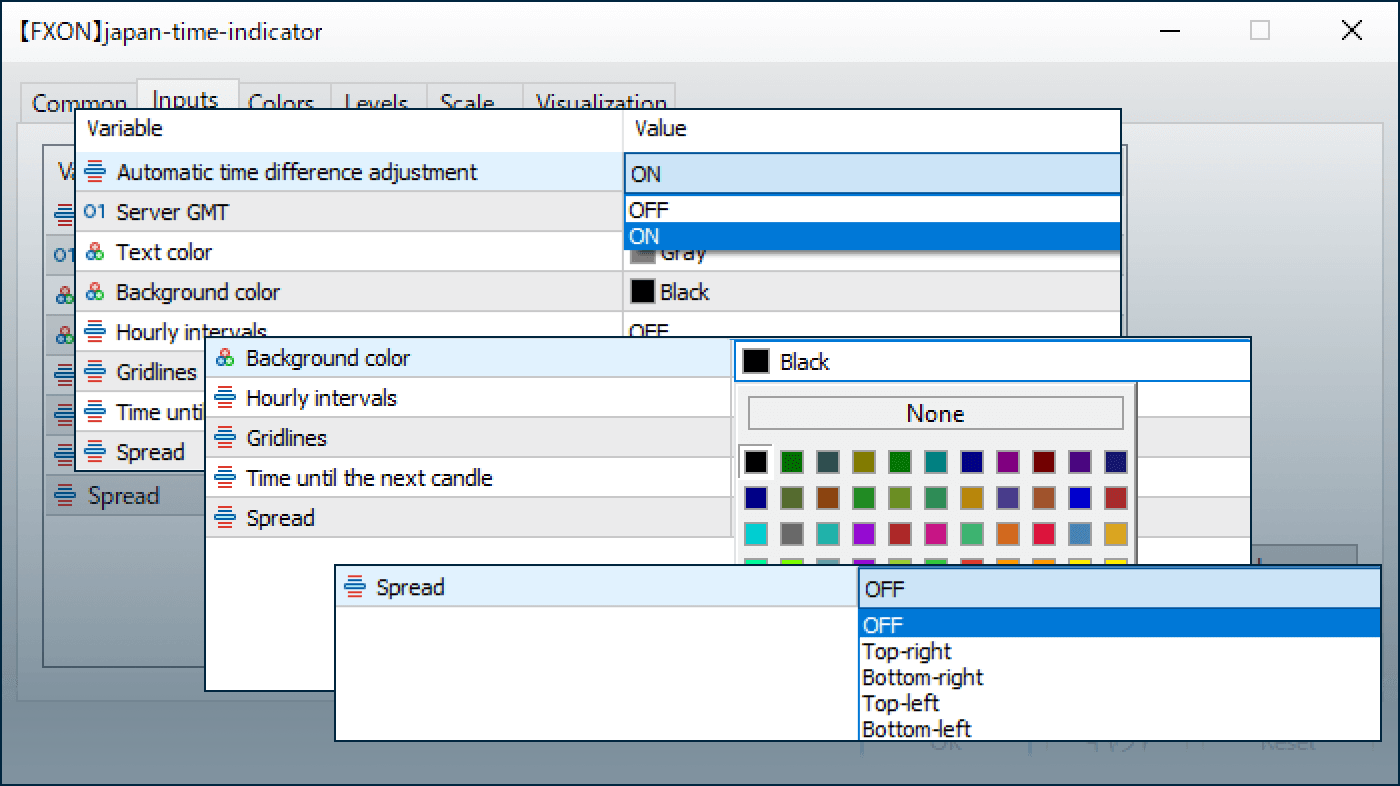Pick the olive swatch in the palette
The height and width of the screenshot is (786, 1400).
point(864,461)
